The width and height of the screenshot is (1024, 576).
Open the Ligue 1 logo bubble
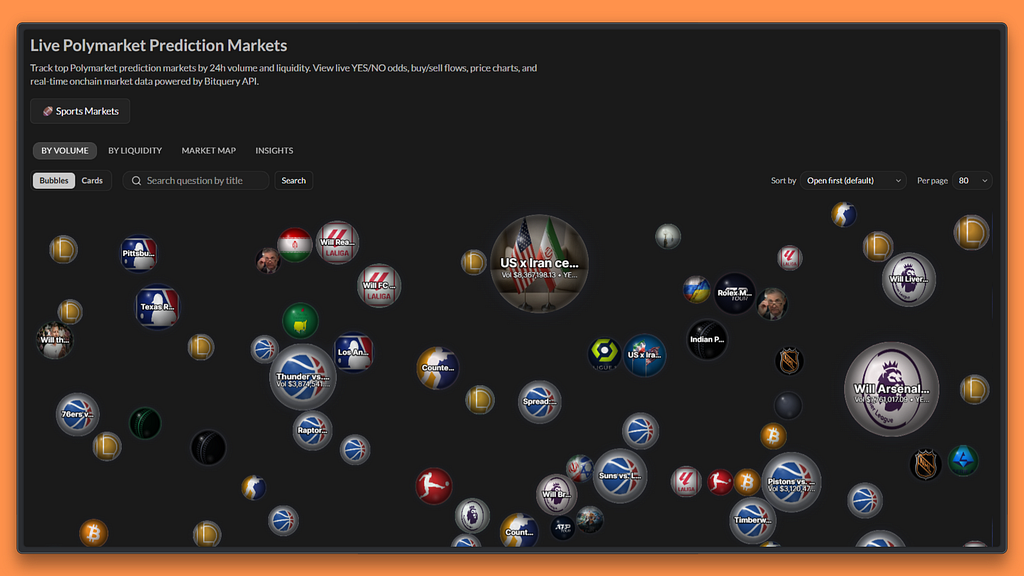point(604,353)
